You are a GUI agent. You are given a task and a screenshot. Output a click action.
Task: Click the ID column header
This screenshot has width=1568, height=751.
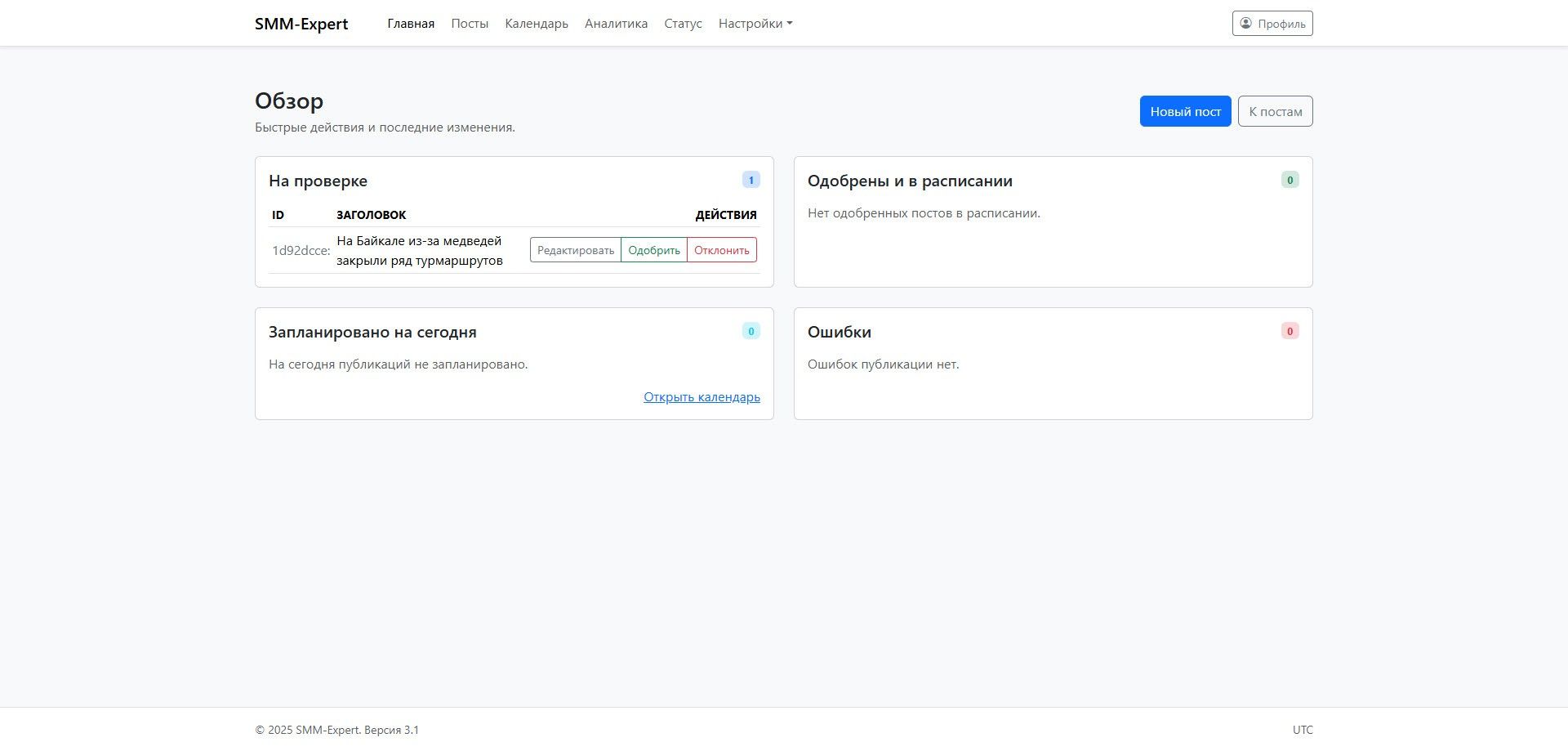coord(278,215)
